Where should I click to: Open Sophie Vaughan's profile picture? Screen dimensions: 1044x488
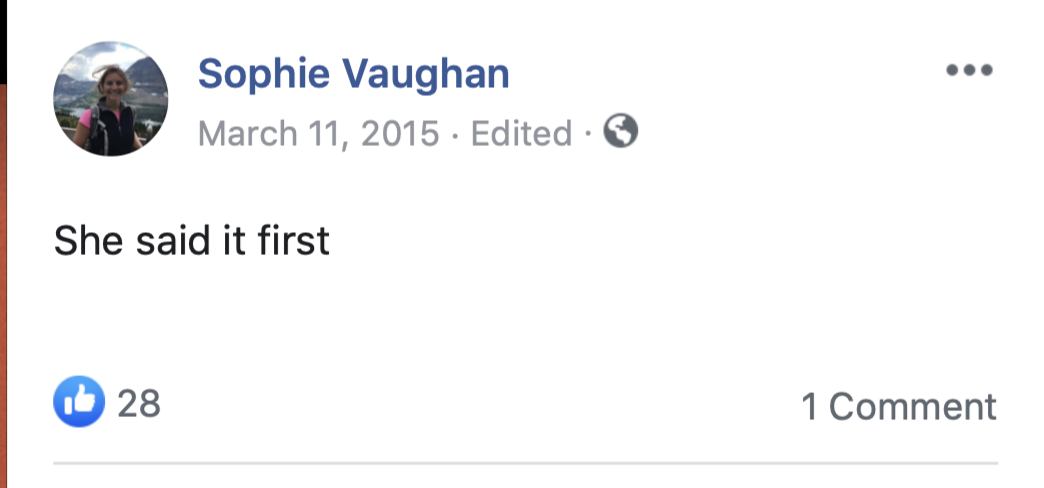[110, 99]
